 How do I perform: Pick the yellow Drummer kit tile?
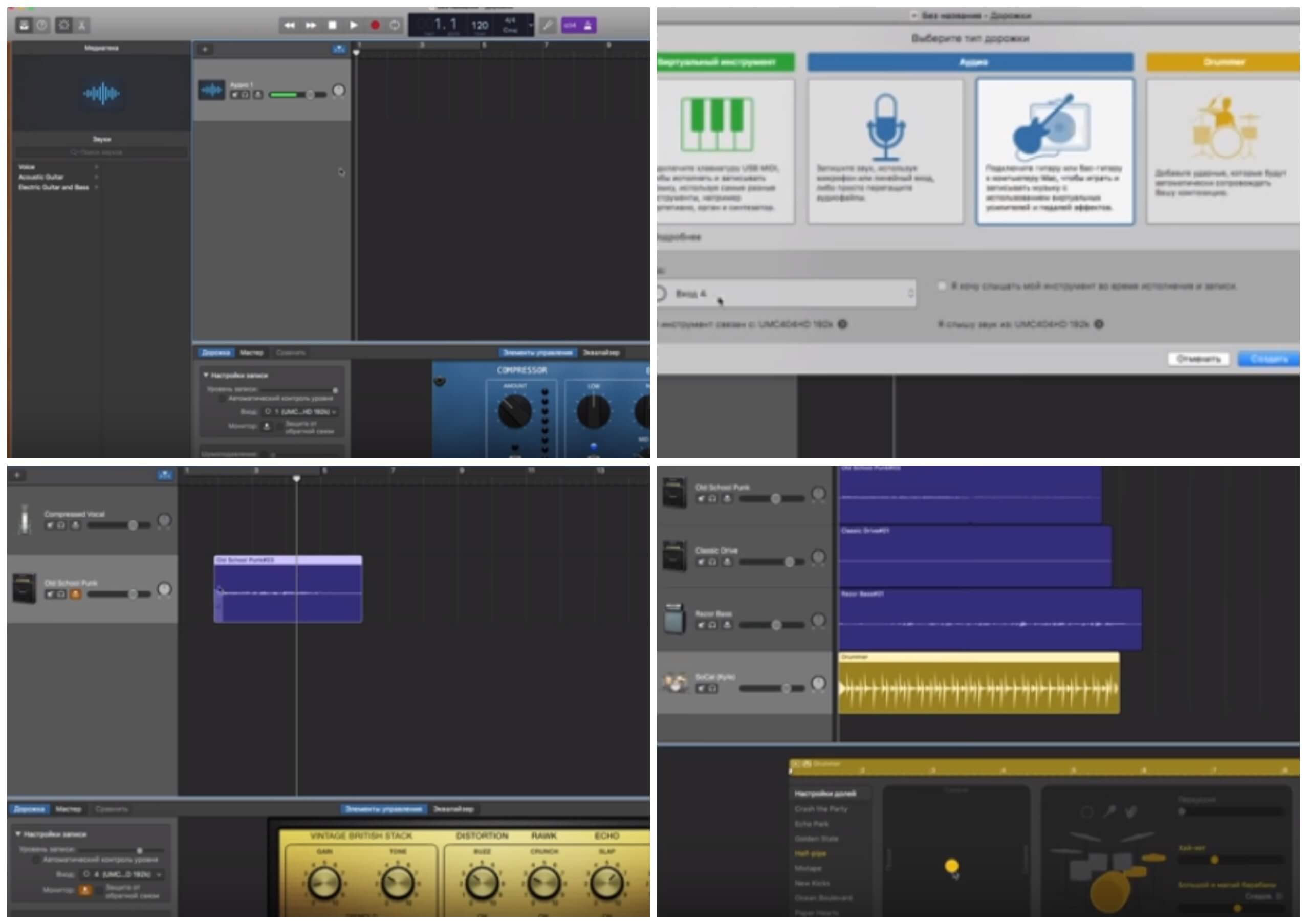tap(1223, 152)
